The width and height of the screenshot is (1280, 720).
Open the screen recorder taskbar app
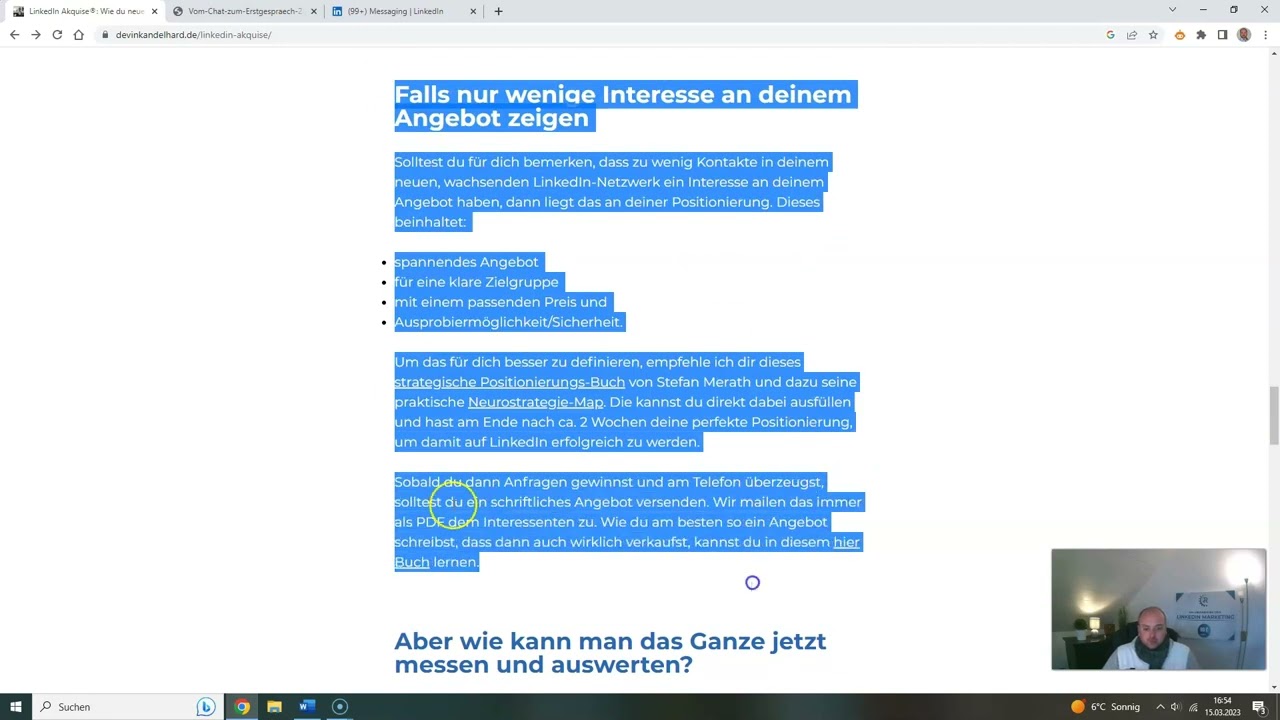339,706
